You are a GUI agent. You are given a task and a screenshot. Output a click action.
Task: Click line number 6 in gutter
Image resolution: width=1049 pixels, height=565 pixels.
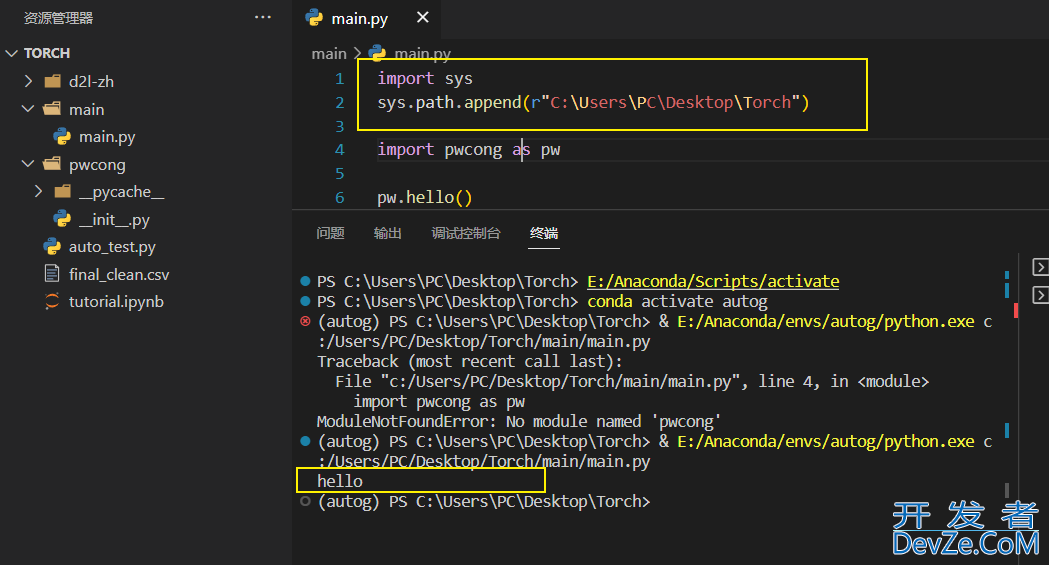340,198
